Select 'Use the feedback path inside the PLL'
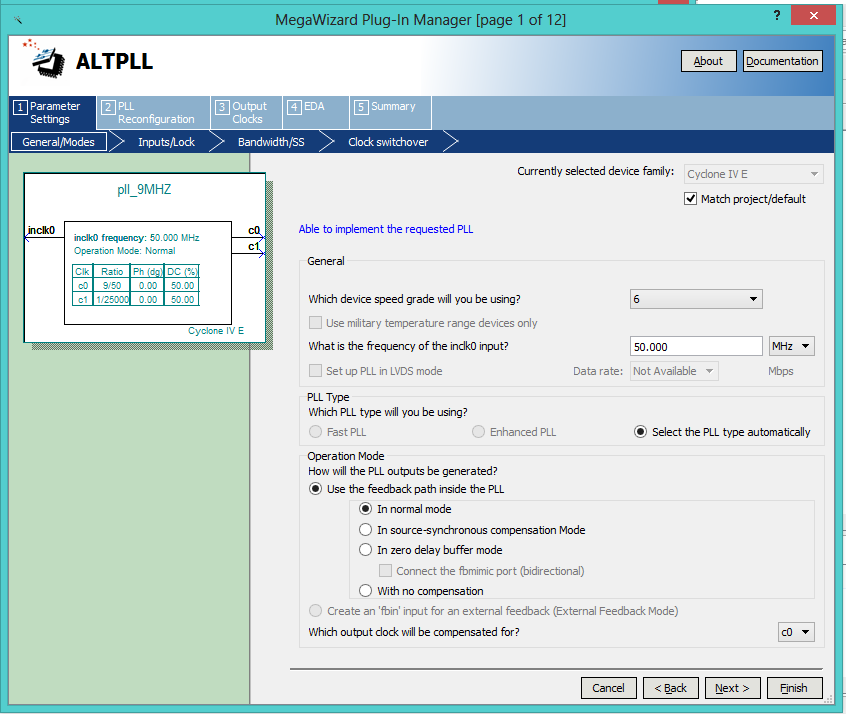Viewport: 846px width, 714px height. point(315,489)
